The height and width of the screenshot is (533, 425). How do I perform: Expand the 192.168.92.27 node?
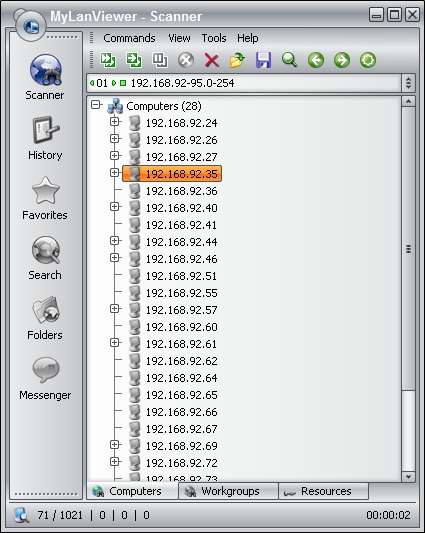pos(115,155)
